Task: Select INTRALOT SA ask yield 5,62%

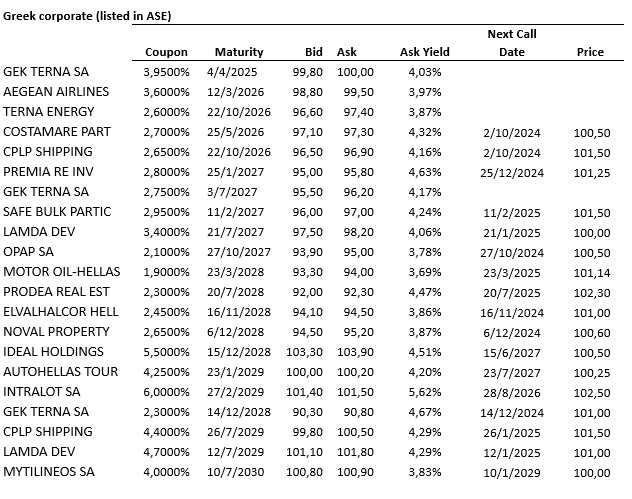Action: (x=427, y=392)
